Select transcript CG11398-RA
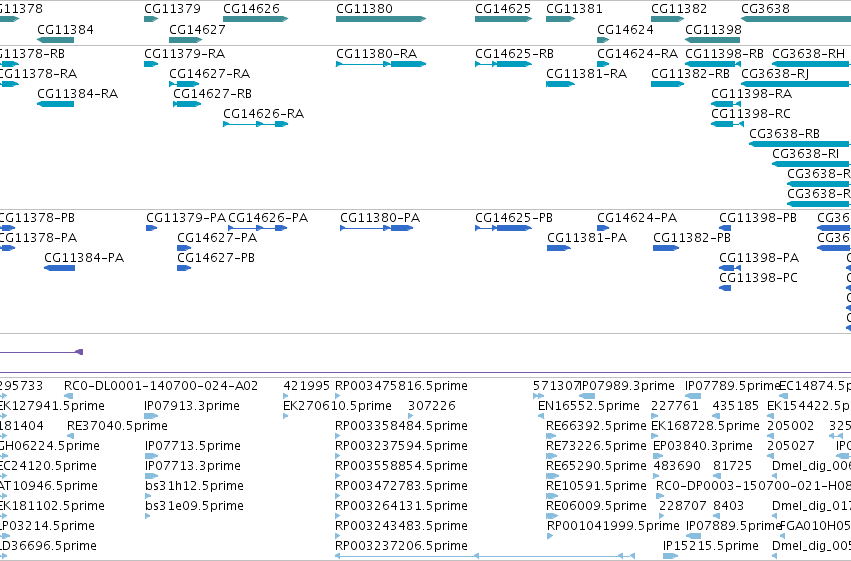Screen dimensions: 851x561 click(x=726, y=104)
